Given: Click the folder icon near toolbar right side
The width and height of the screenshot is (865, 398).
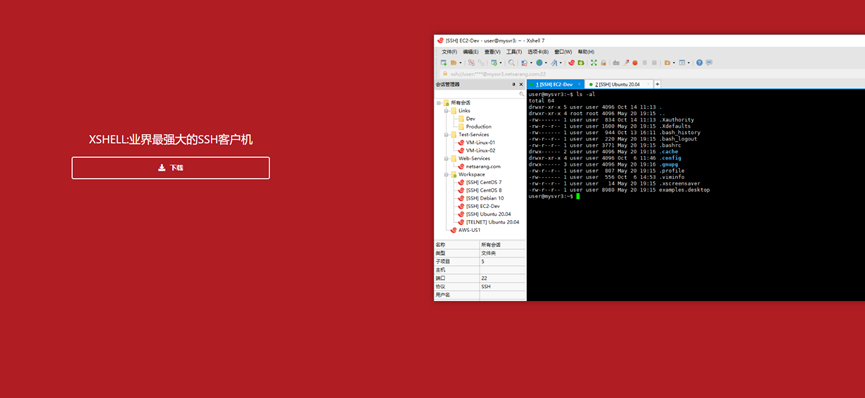Looking at the screenshot, I should [667, 63].
